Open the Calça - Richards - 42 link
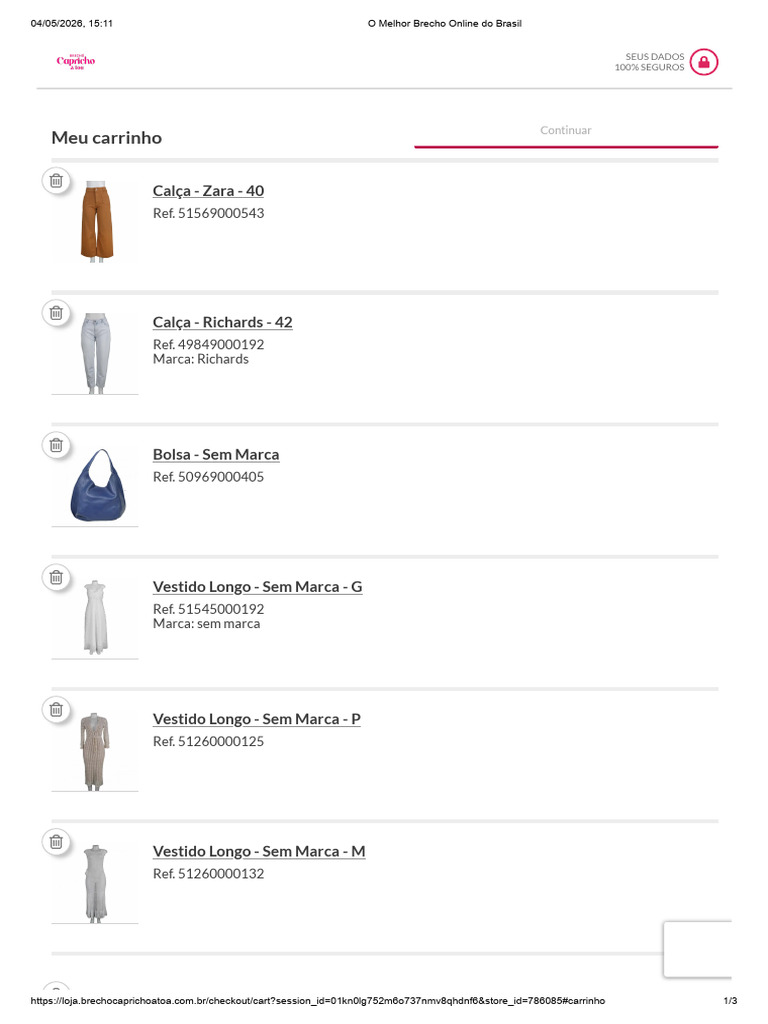The width and height of the screenshot is (768, 1024). [x=223, y=322]
